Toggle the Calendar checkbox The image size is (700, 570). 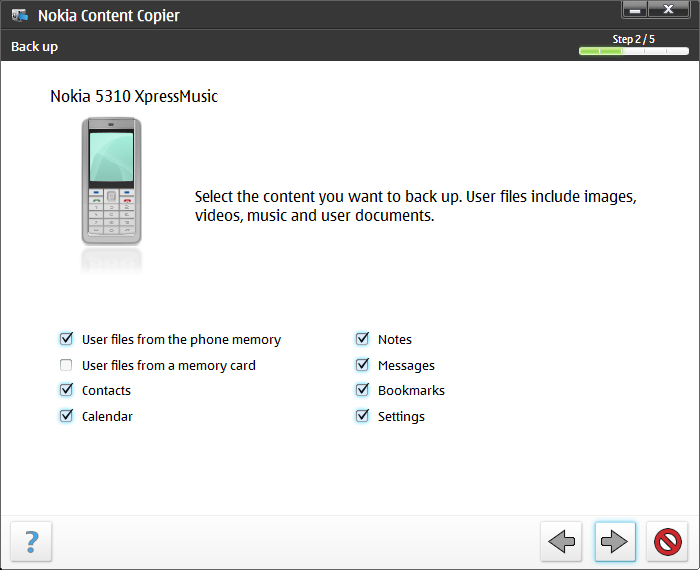(66, 416)
